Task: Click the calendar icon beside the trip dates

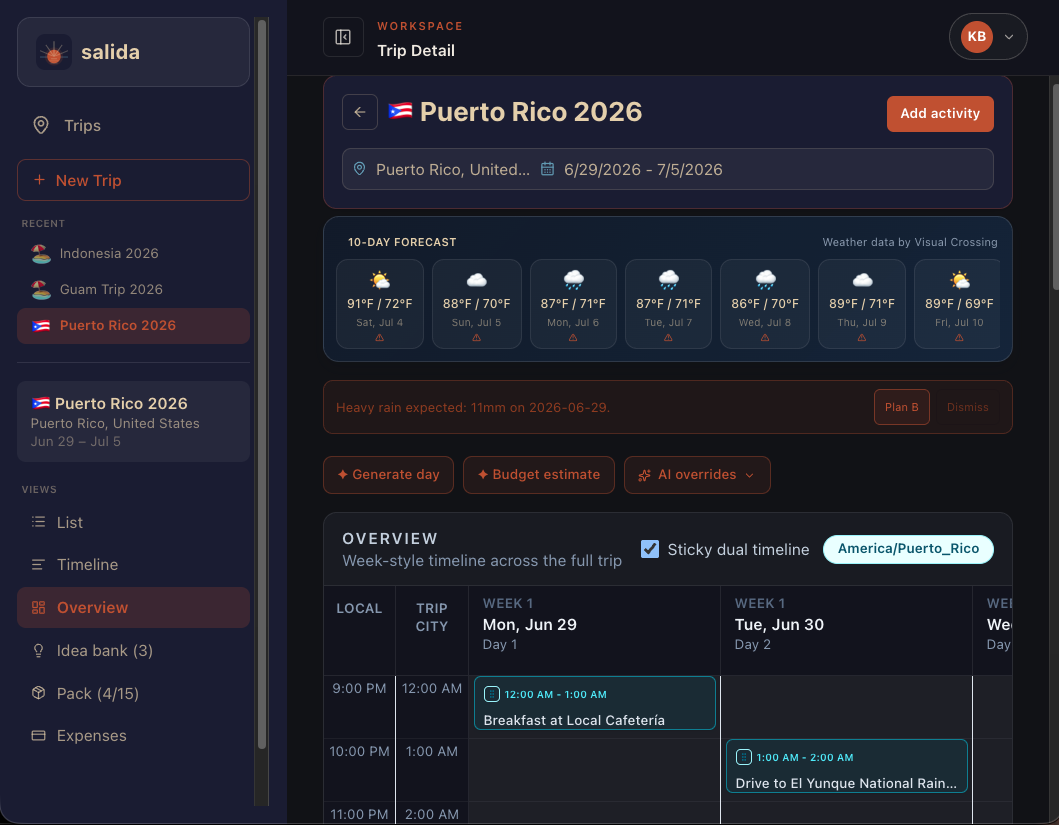Action: [548, 169]
